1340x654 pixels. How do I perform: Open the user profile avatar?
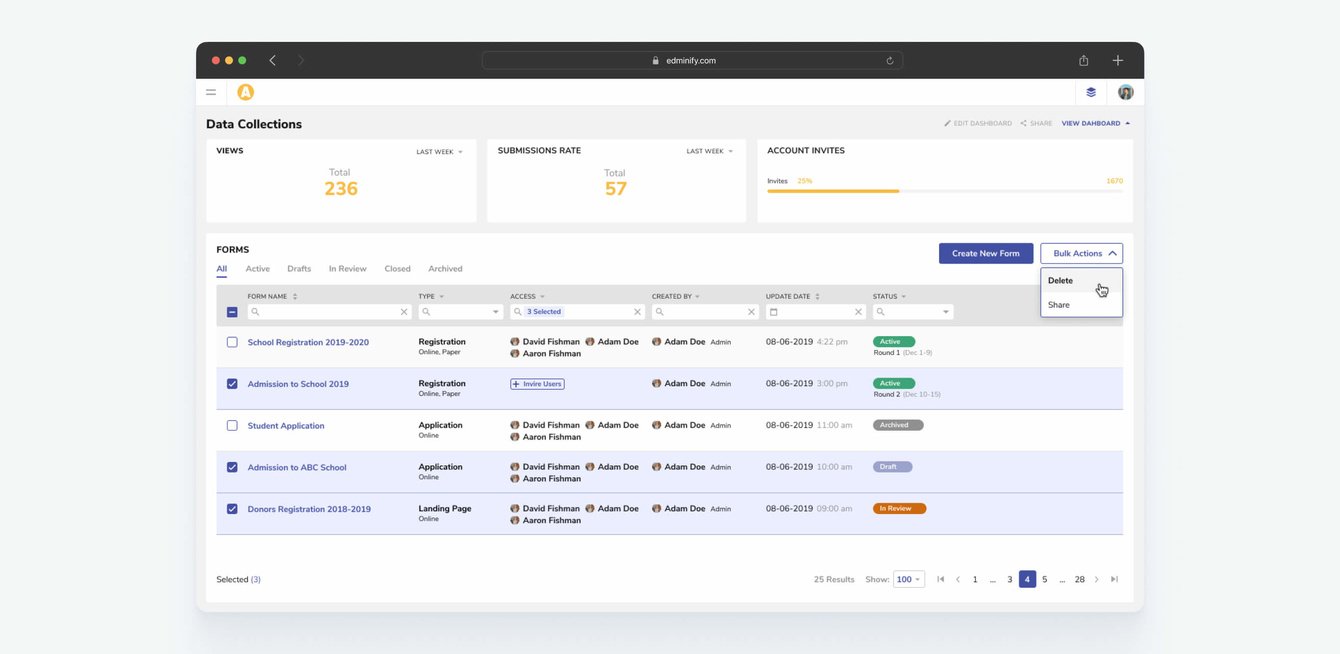[x=1126, y=92]
